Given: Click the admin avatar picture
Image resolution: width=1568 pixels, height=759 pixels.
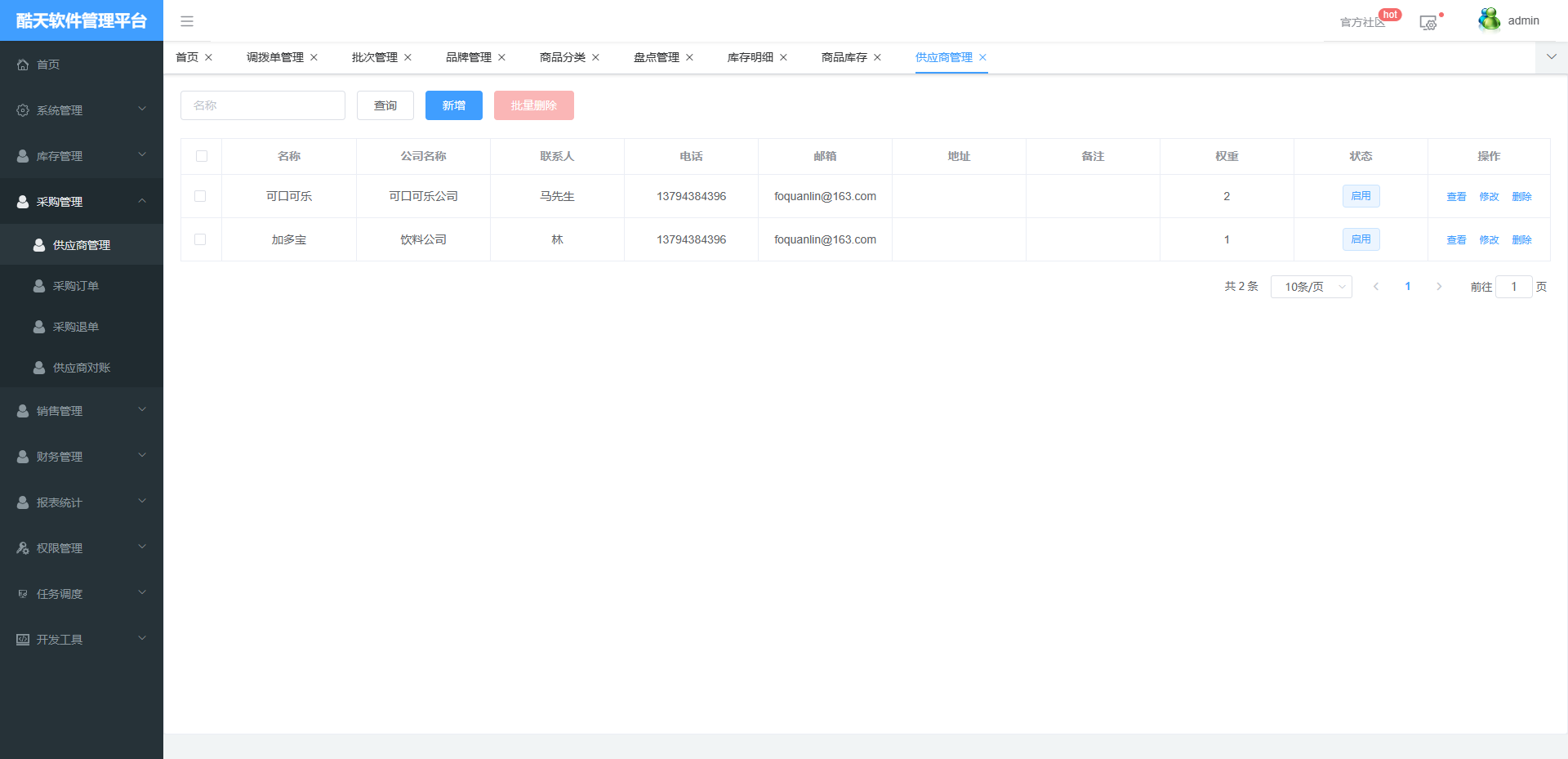Looking at the screenshot, I should coord(1489,20).
